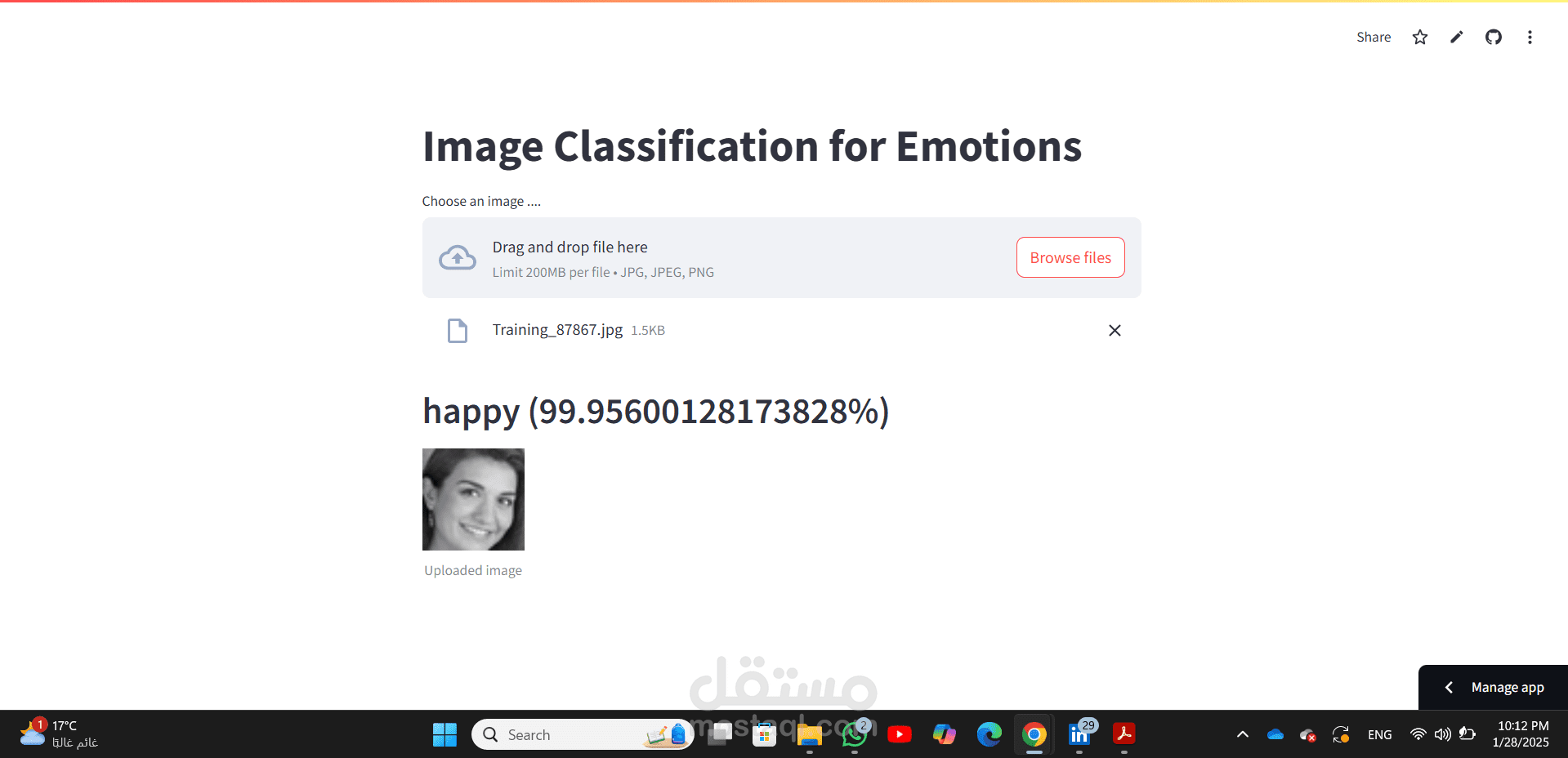Open the Wi-Fi network tray icon
1568x758 pixels.
coord(1418,734)
